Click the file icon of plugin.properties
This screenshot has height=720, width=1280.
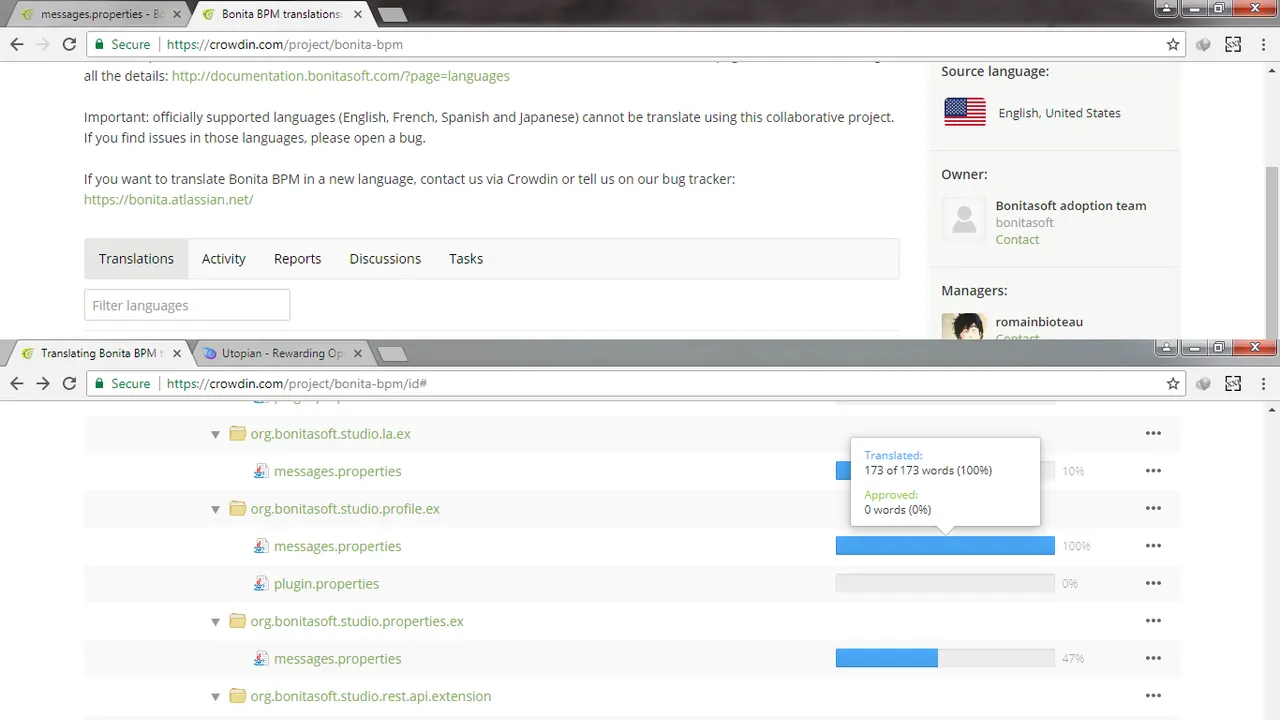261,584
